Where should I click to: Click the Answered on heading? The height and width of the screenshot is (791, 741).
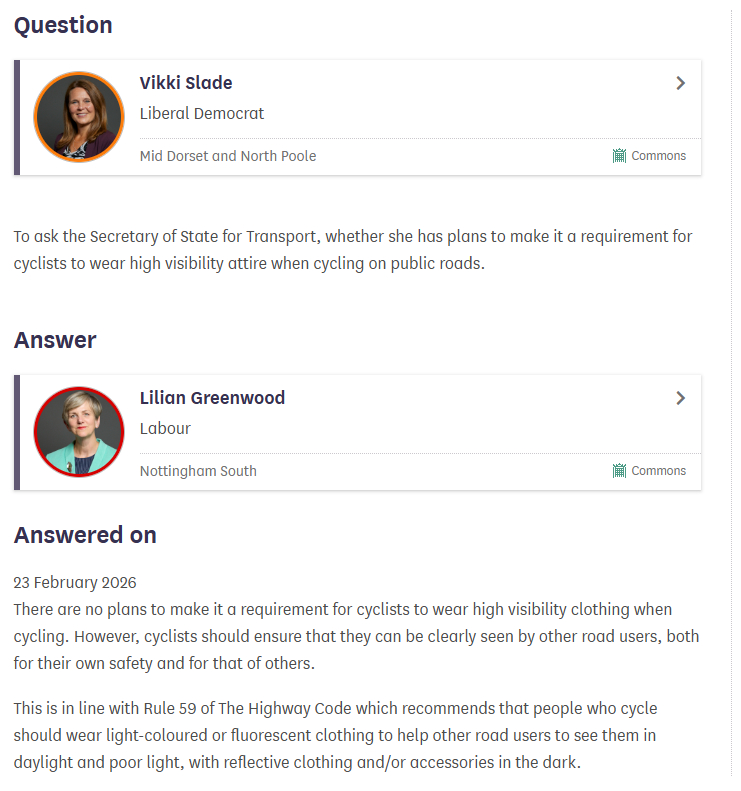[85, 535]
